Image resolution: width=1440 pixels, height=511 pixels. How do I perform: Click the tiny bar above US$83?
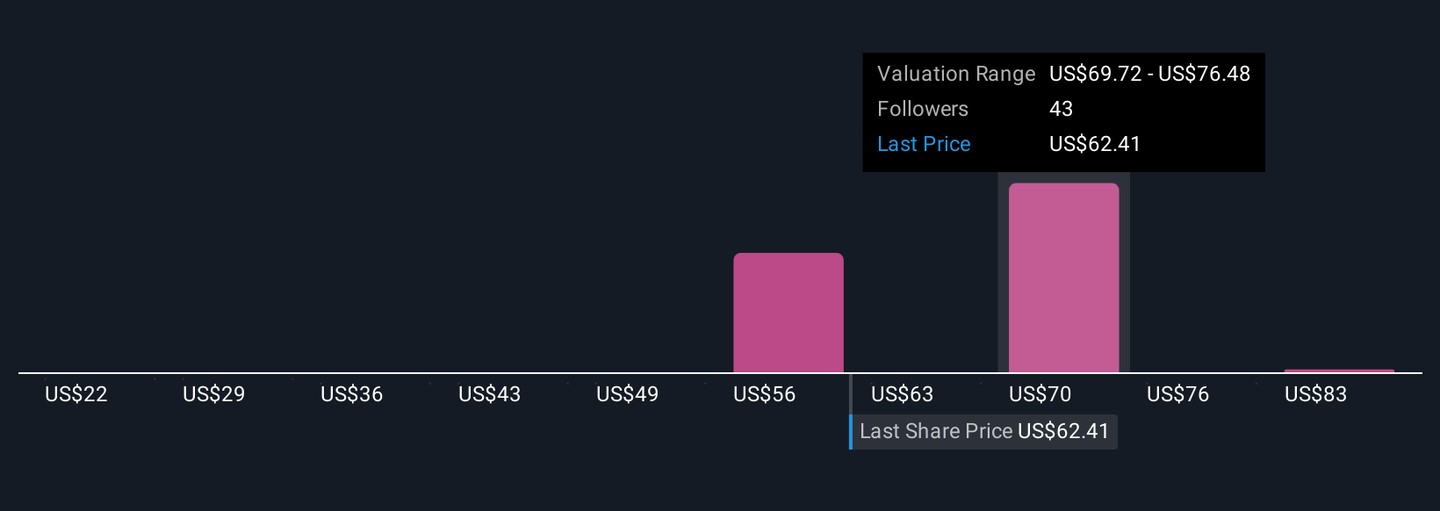pos(1338,371)
